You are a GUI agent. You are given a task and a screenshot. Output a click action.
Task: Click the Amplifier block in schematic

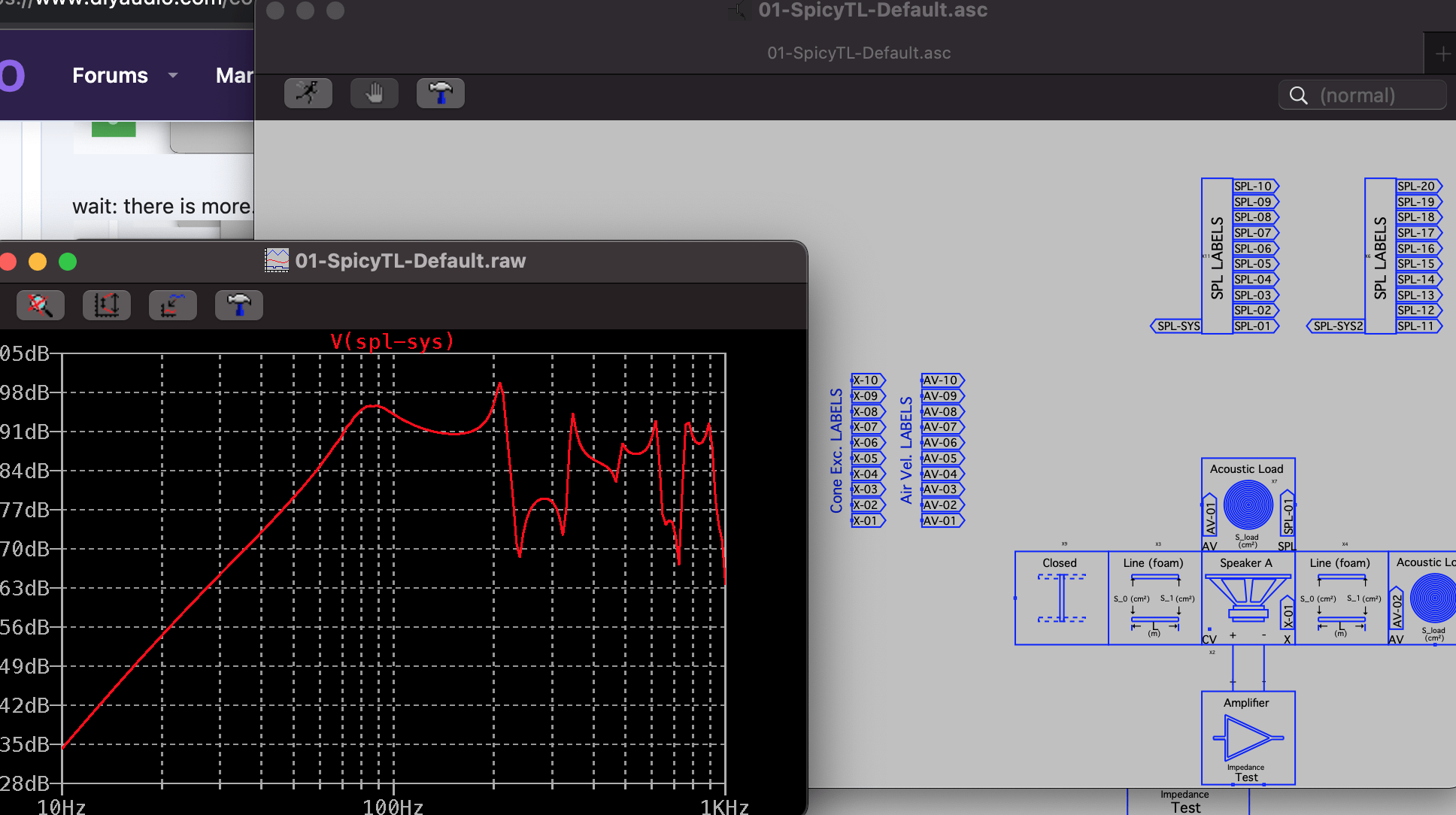coord(1248,738)
